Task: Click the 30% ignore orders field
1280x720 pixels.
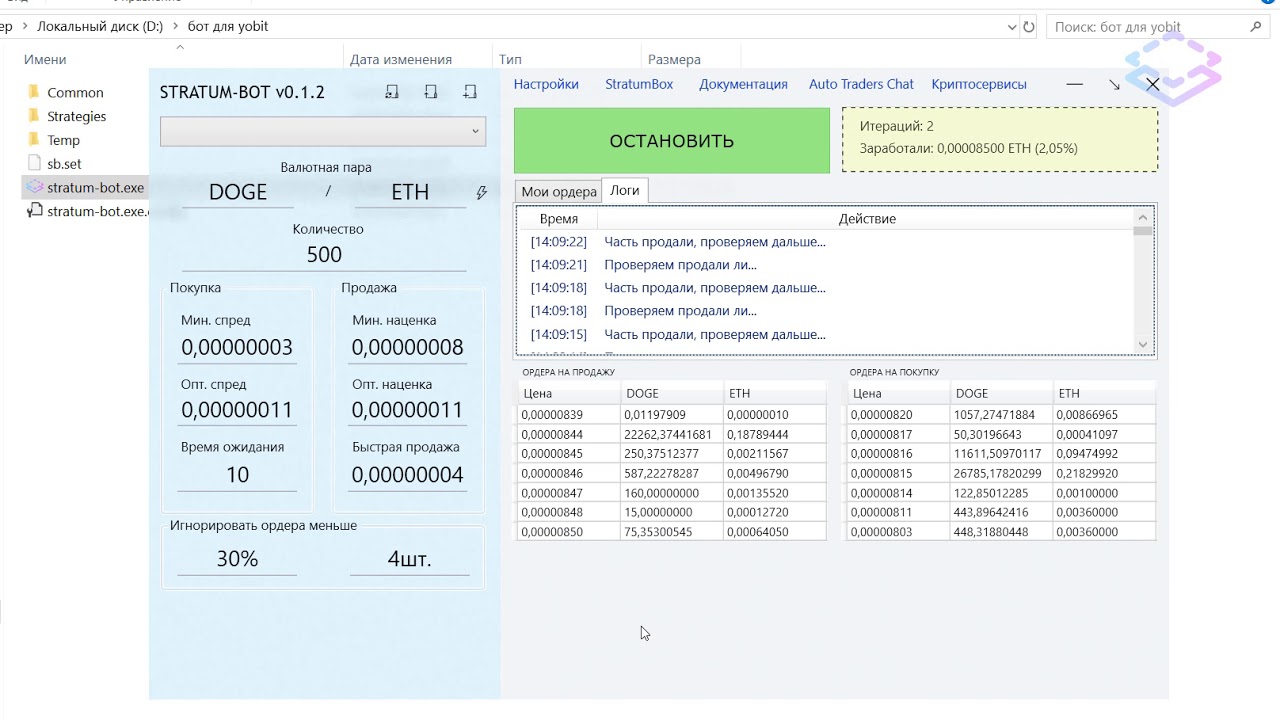Action: (237, 559)
